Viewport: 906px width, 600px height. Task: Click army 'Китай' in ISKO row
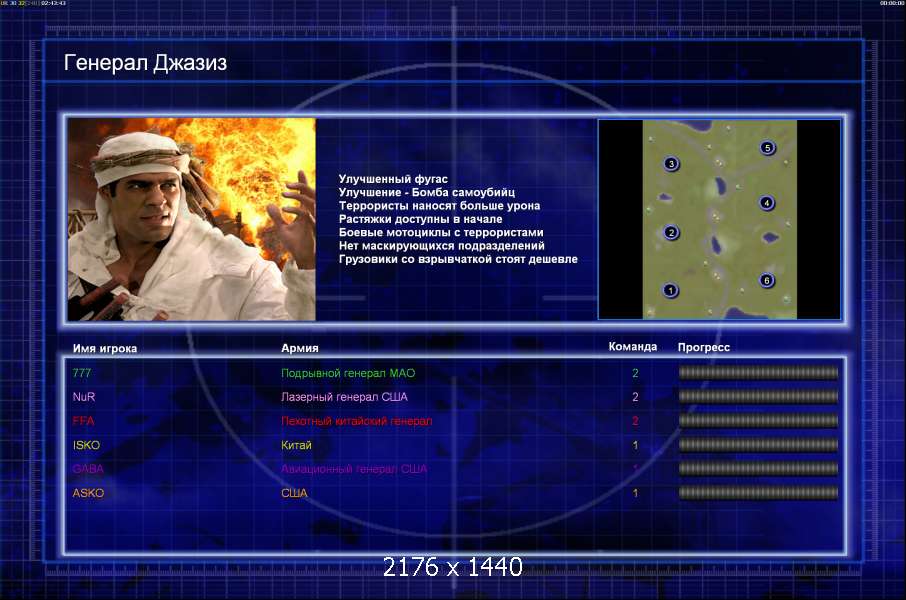(x=296, y=445)
